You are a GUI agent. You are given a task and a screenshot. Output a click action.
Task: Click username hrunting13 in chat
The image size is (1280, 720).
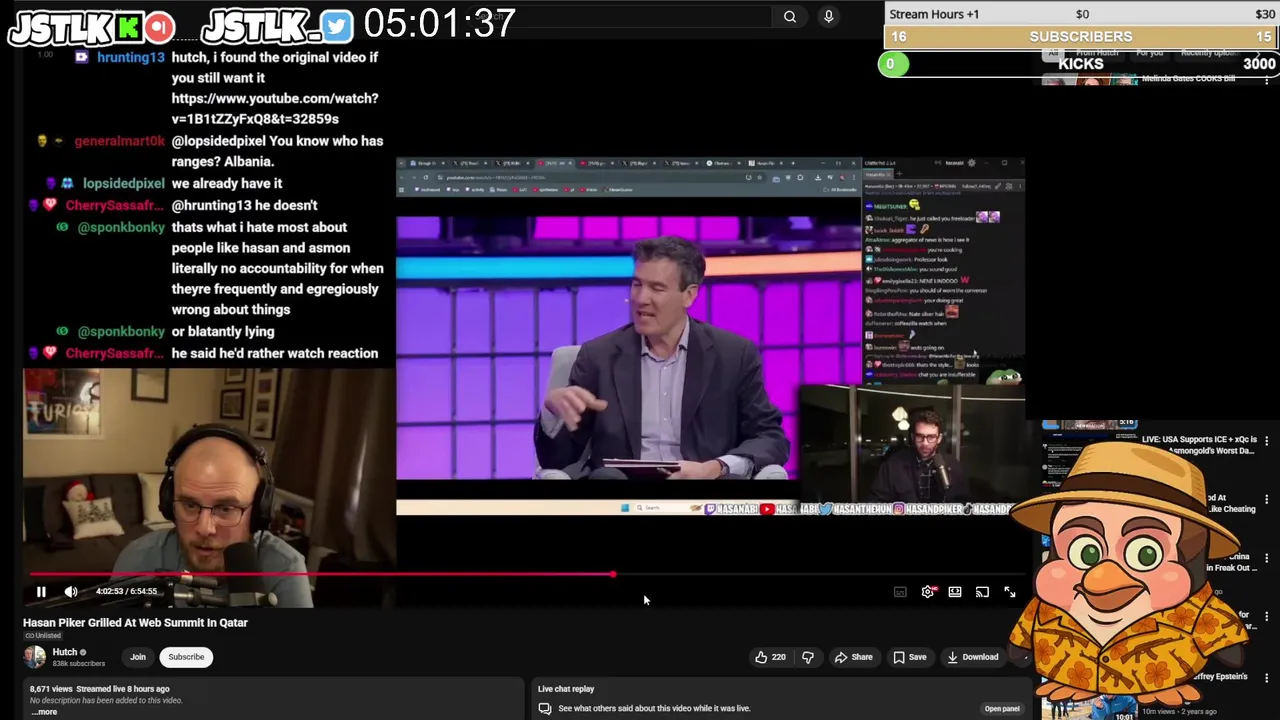point(130,57)
